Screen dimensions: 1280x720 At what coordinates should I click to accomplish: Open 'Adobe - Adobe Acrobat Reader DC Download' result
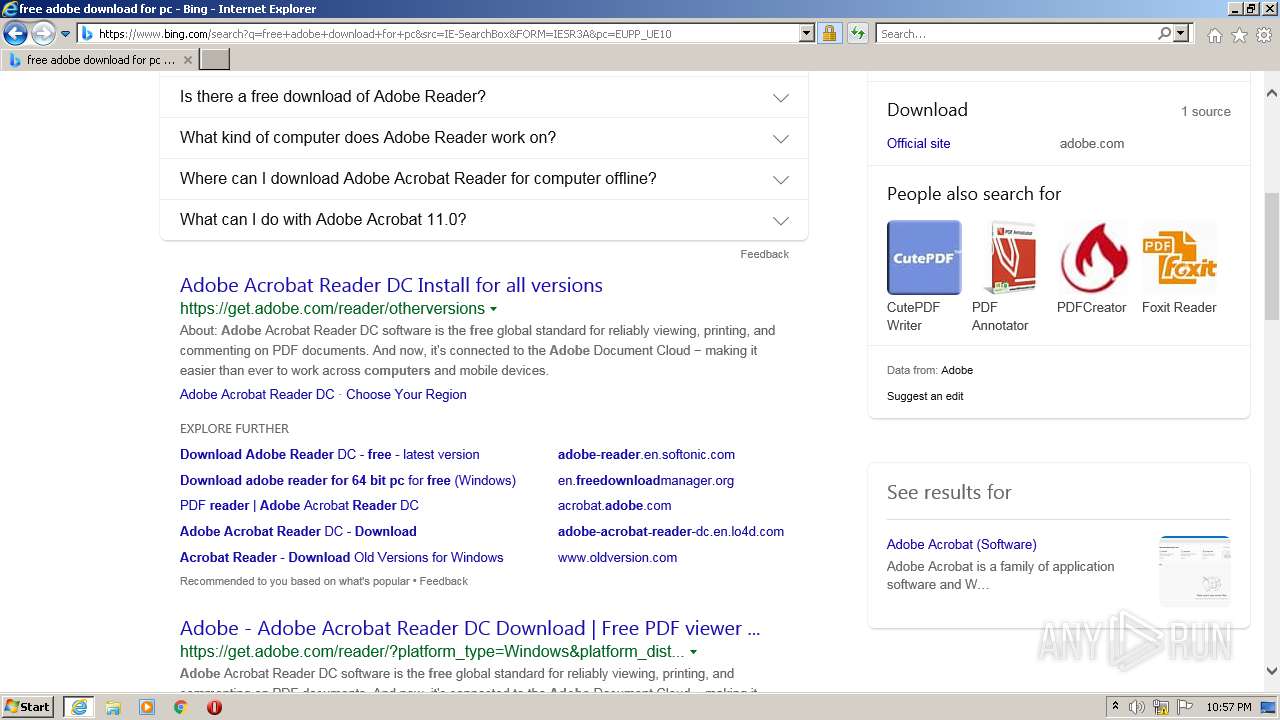470,628
